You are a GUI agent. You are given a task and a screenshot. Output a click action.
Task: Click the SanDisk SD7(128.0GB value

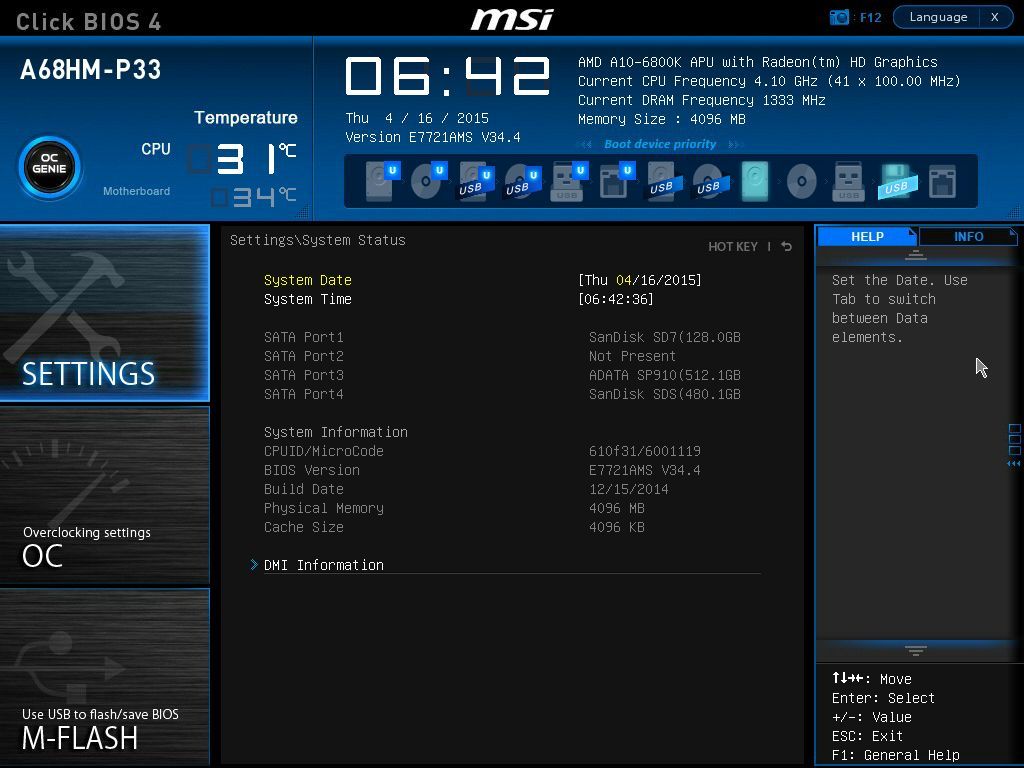(665, 337)
